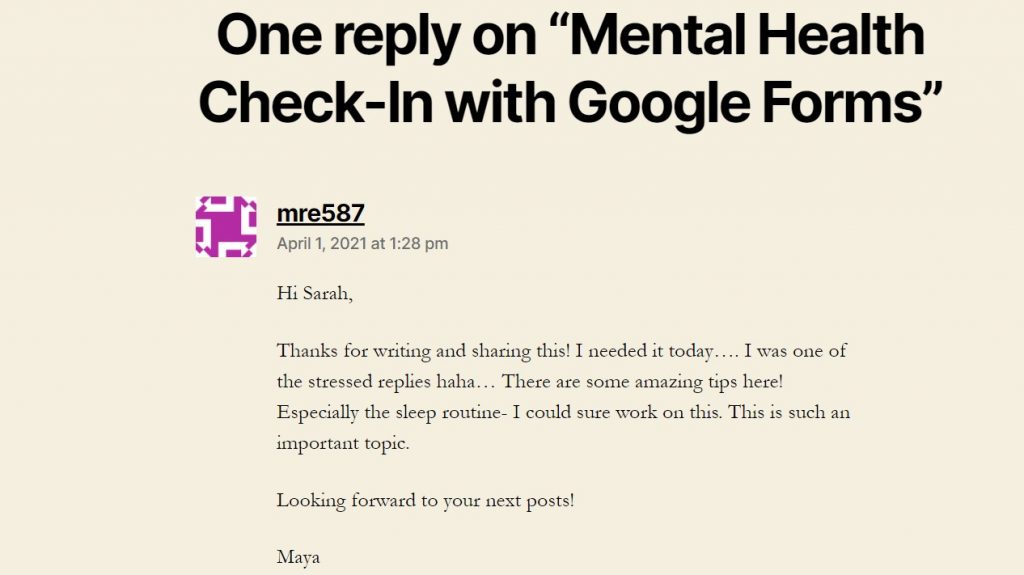Click the word "Google" in the heading

click(x=659, y=103)
